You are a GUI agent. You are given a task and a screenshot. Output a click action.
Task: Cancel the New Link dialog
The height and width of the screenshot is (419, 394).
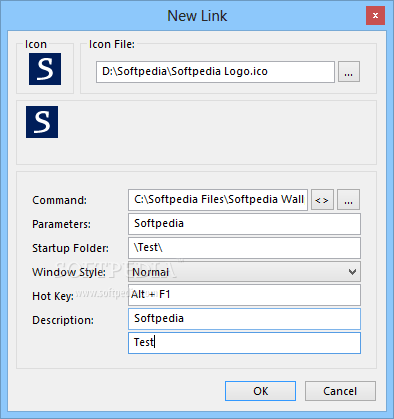[x=340, y=391]
